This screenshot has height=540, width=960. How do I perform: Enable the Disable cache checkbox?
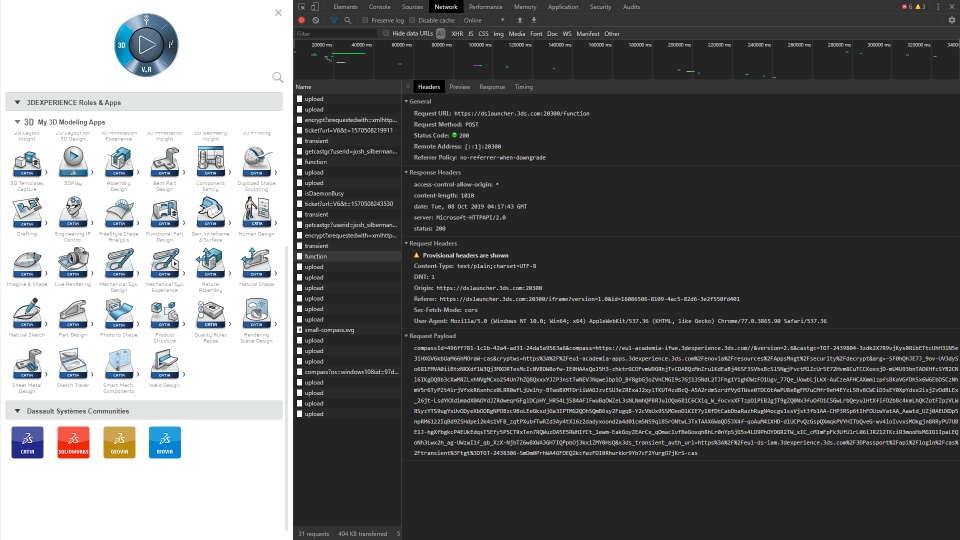point(413,20)
